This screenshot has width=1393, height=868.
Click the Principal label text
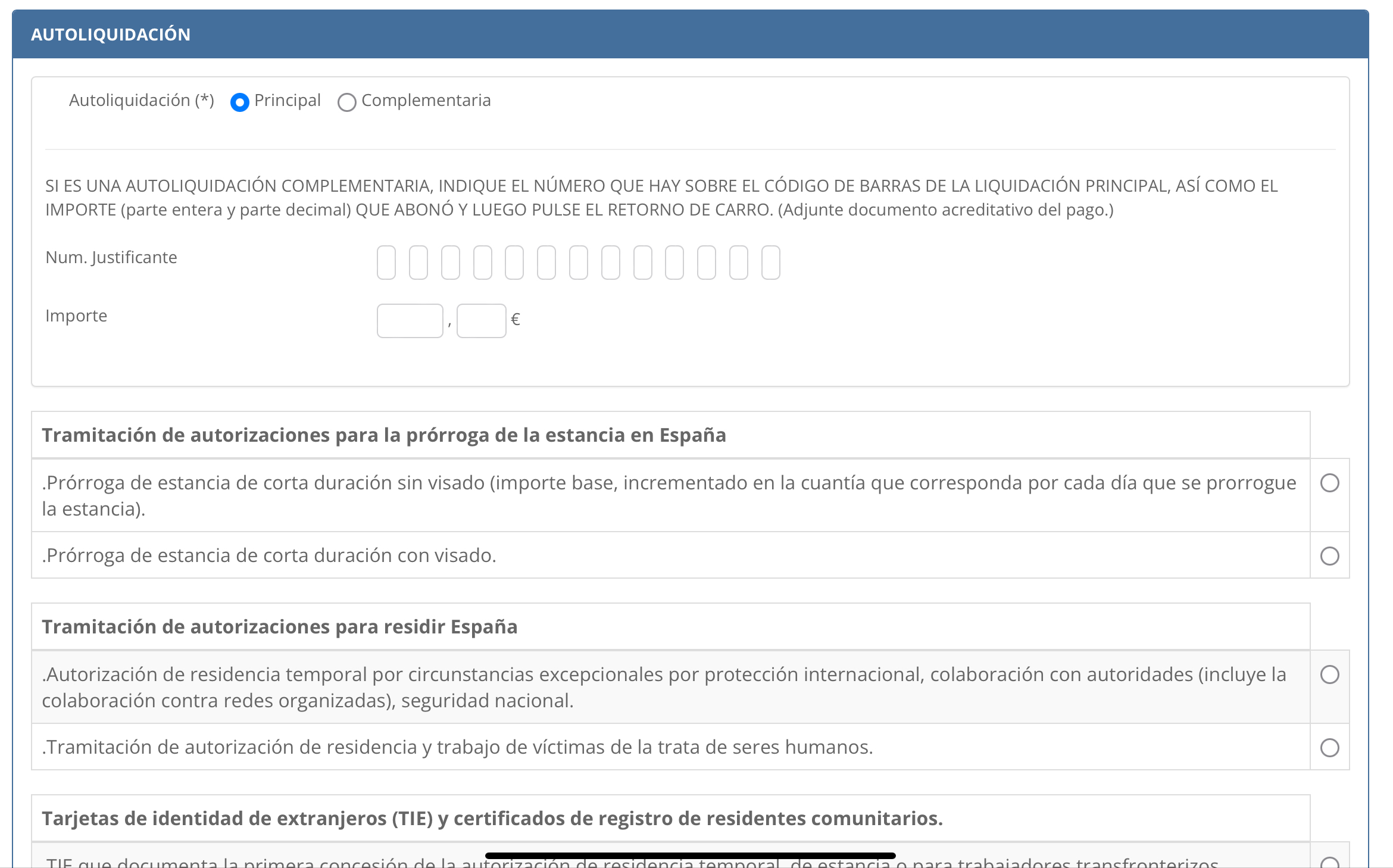pos(287,100)
